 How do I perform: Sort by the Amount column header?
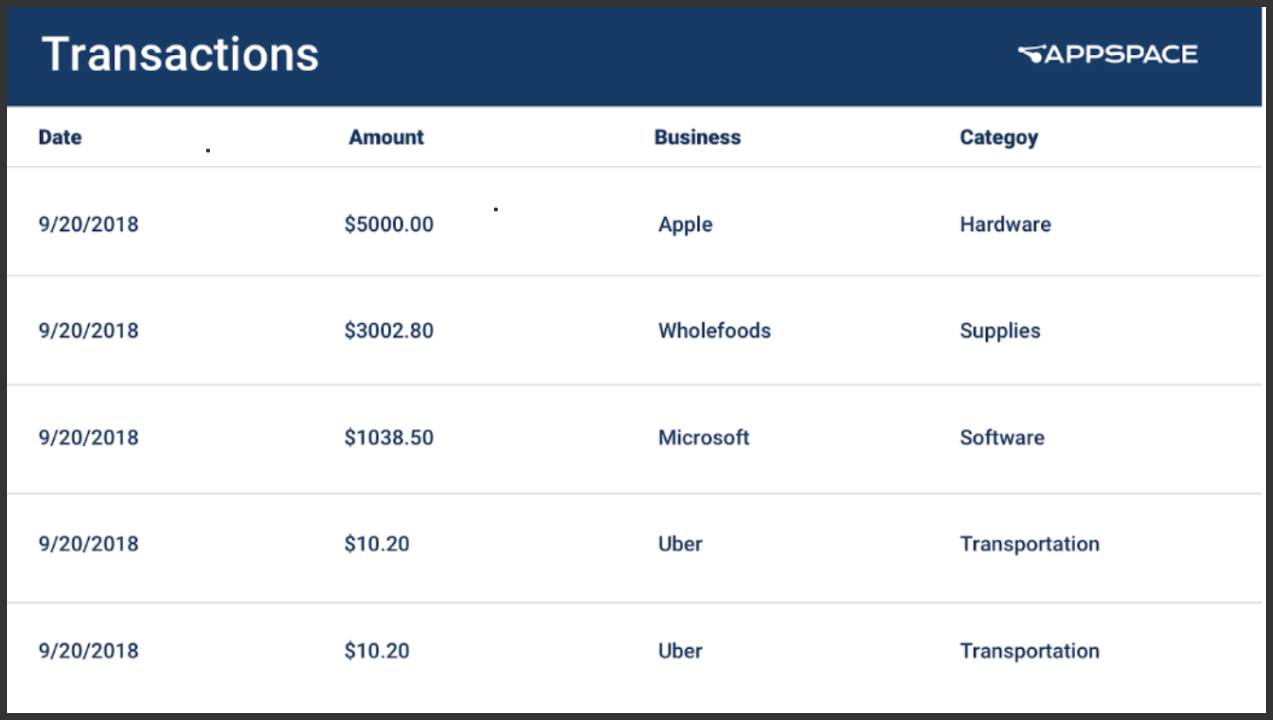click(386, 137)
